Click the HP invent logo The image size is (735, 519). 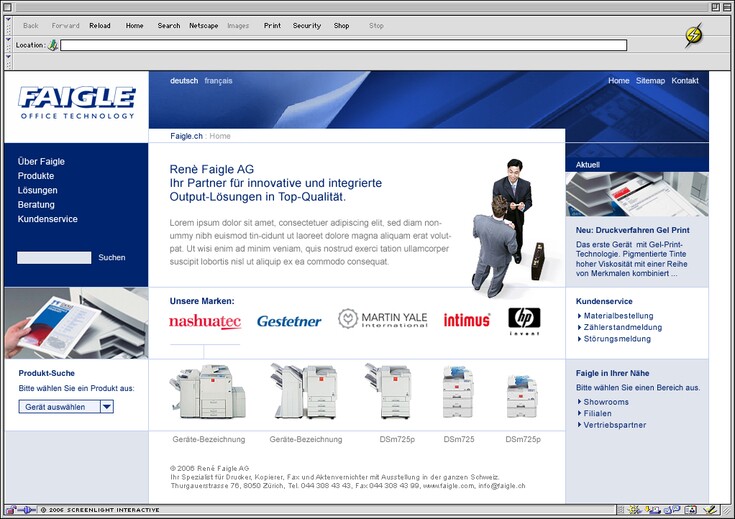[x=524, y=321]
